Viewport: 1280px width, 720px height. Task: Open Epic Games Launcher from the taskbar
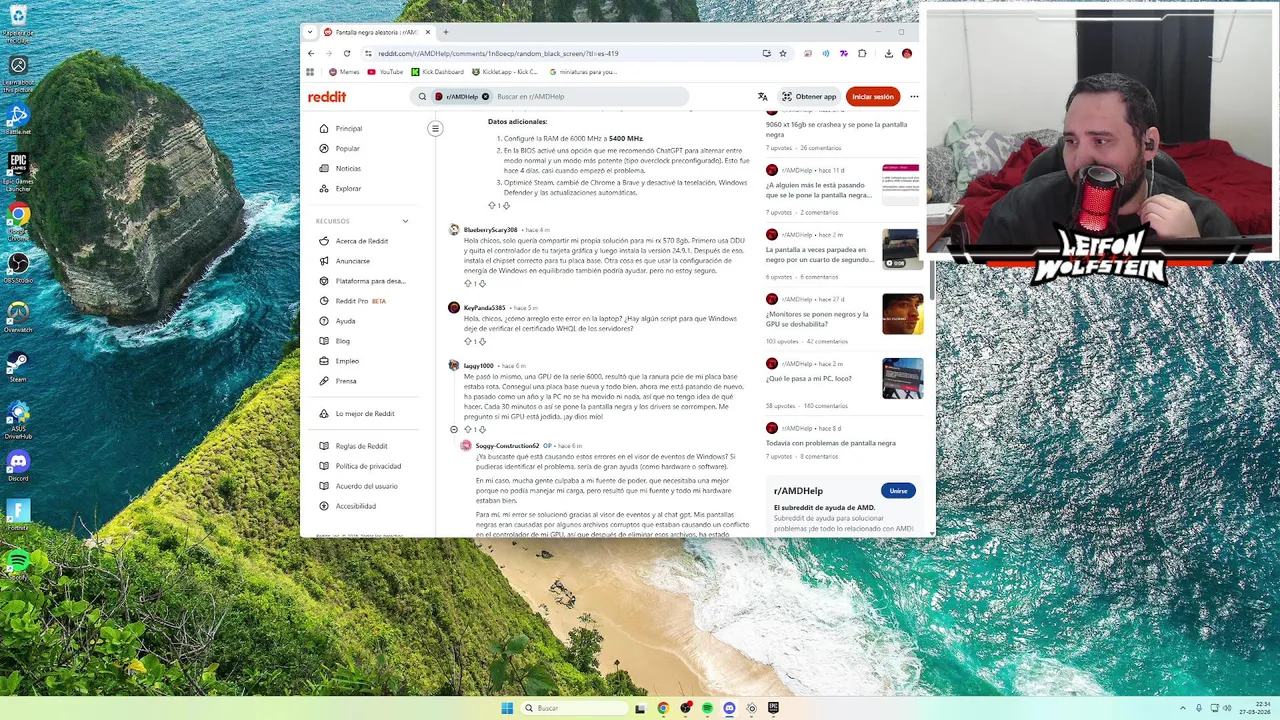coord(773,708)
